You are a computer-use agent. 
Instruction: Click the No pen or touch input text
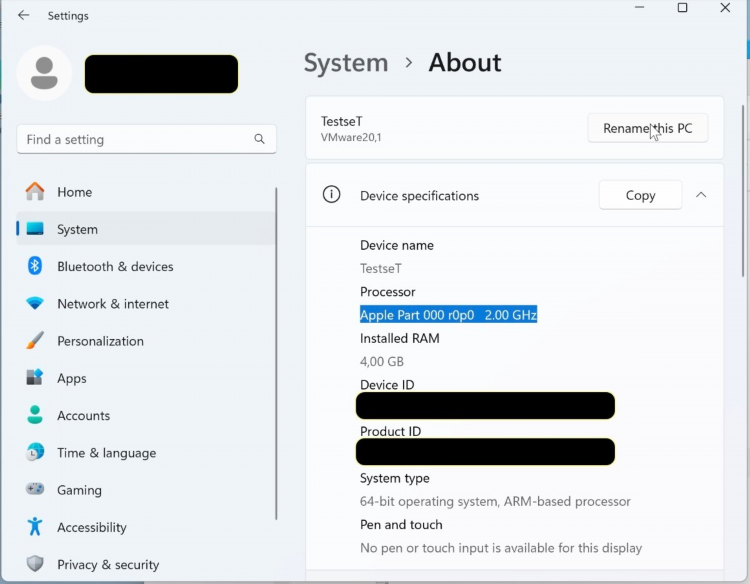point(501,548)
